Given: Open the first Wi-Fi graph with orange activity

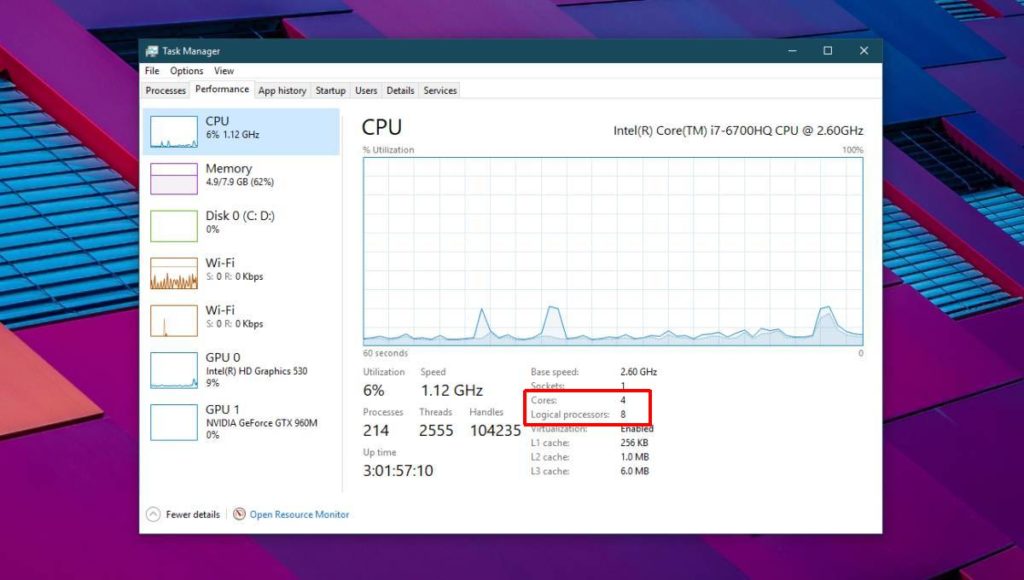Looking at the screenshot, I should click(x=174, y=273).
